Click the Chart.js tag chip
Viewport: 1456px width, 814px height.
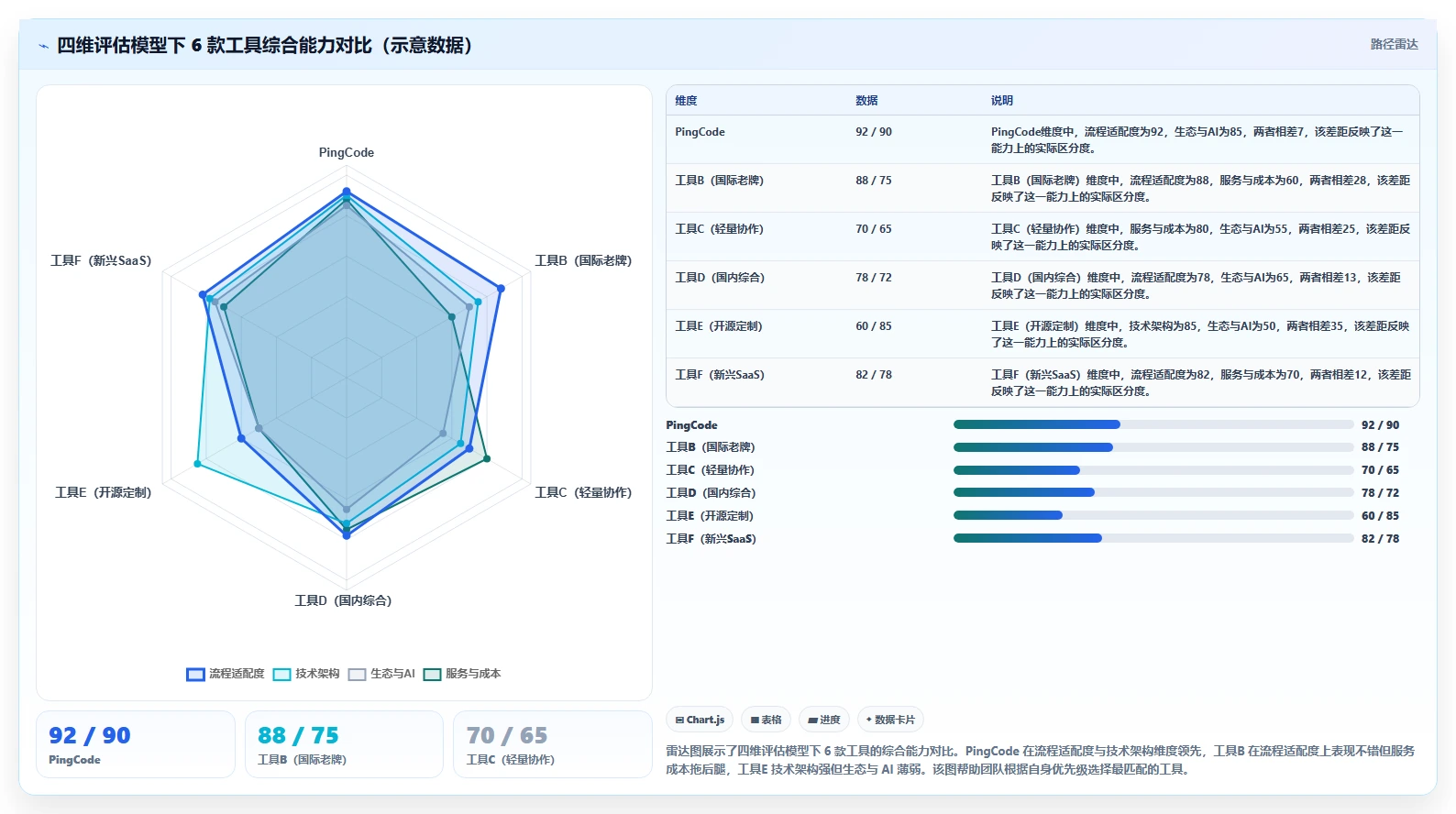point(700,720)
